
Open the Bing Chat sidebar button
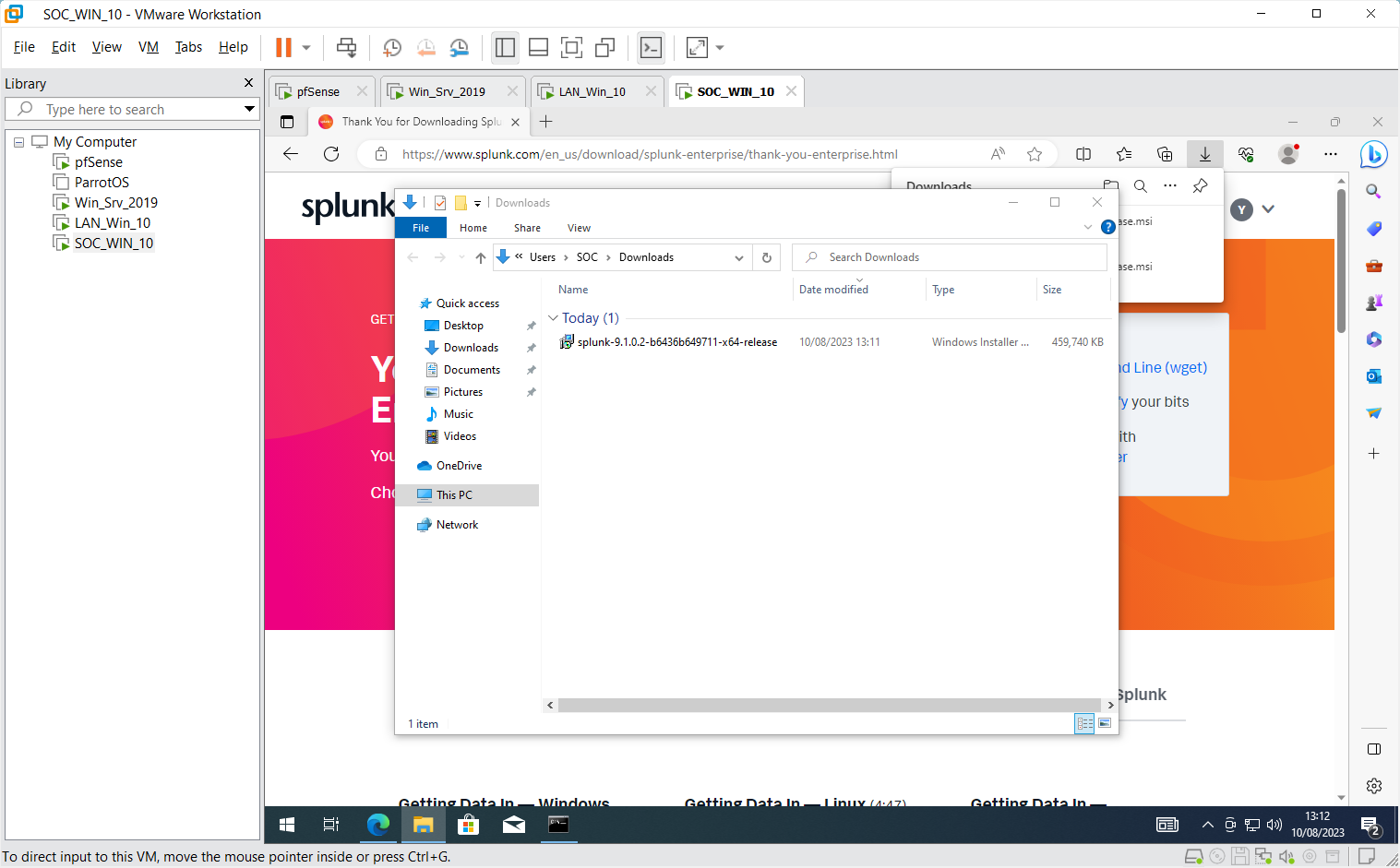1373,154
